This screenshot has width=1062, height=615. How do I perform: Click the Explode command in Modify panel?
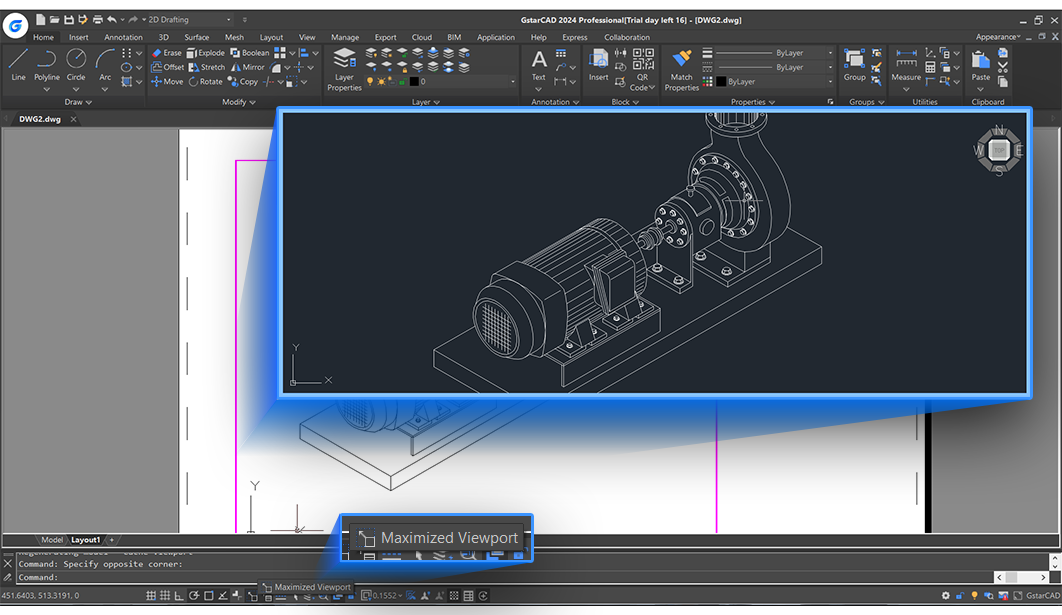(x=209, y=53)
